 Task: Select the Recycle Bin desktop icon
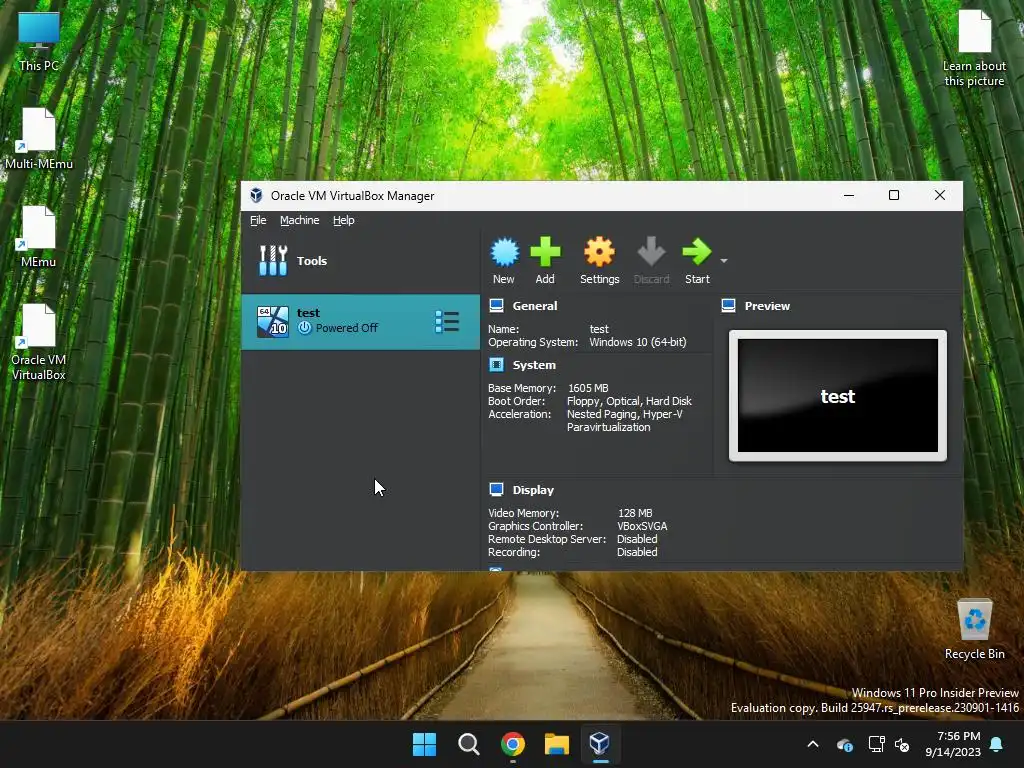tap(974, 629)
